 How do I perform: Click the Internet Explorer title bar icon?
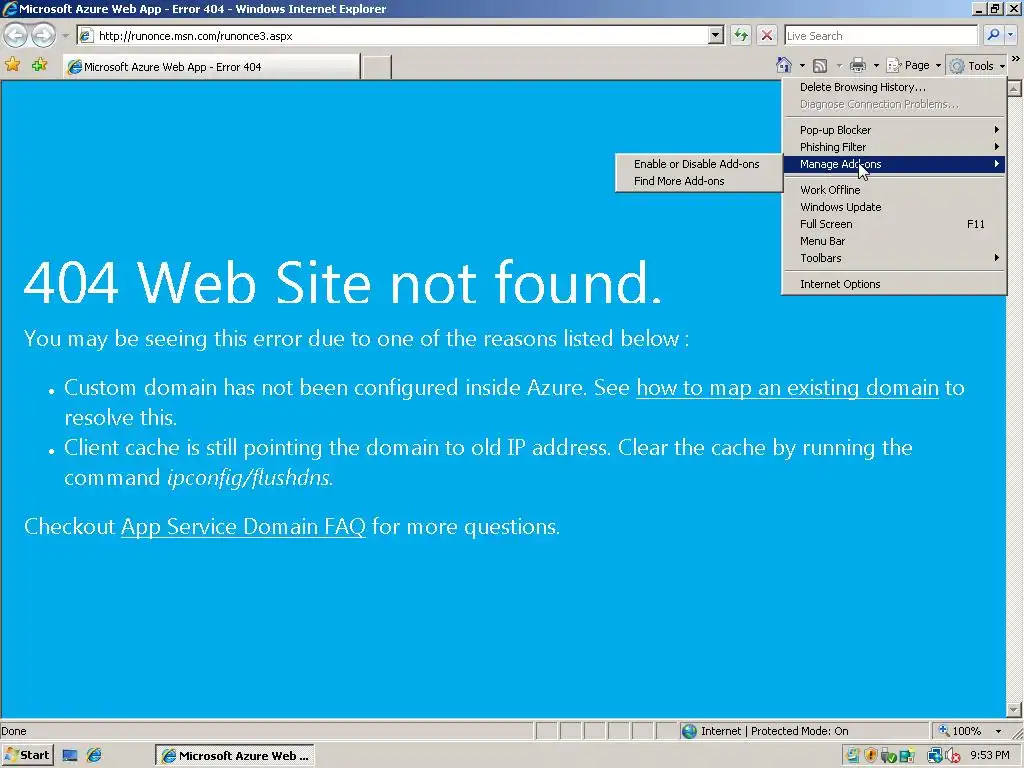coord(10,8)
